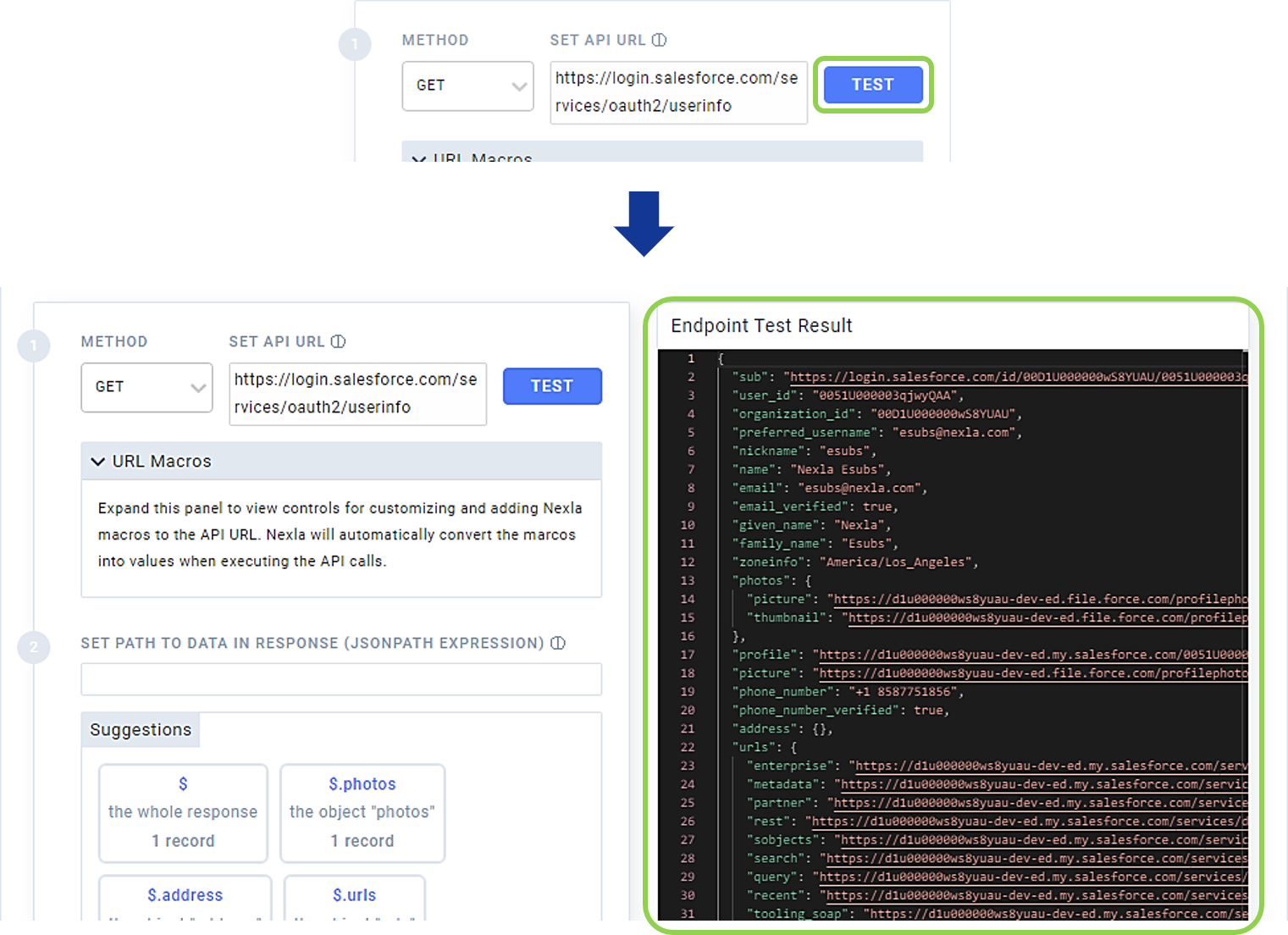The width and height of the screenshot is (1288, 935).
Task: Click the API URL field in lower panel
Action: pos(357,394)
